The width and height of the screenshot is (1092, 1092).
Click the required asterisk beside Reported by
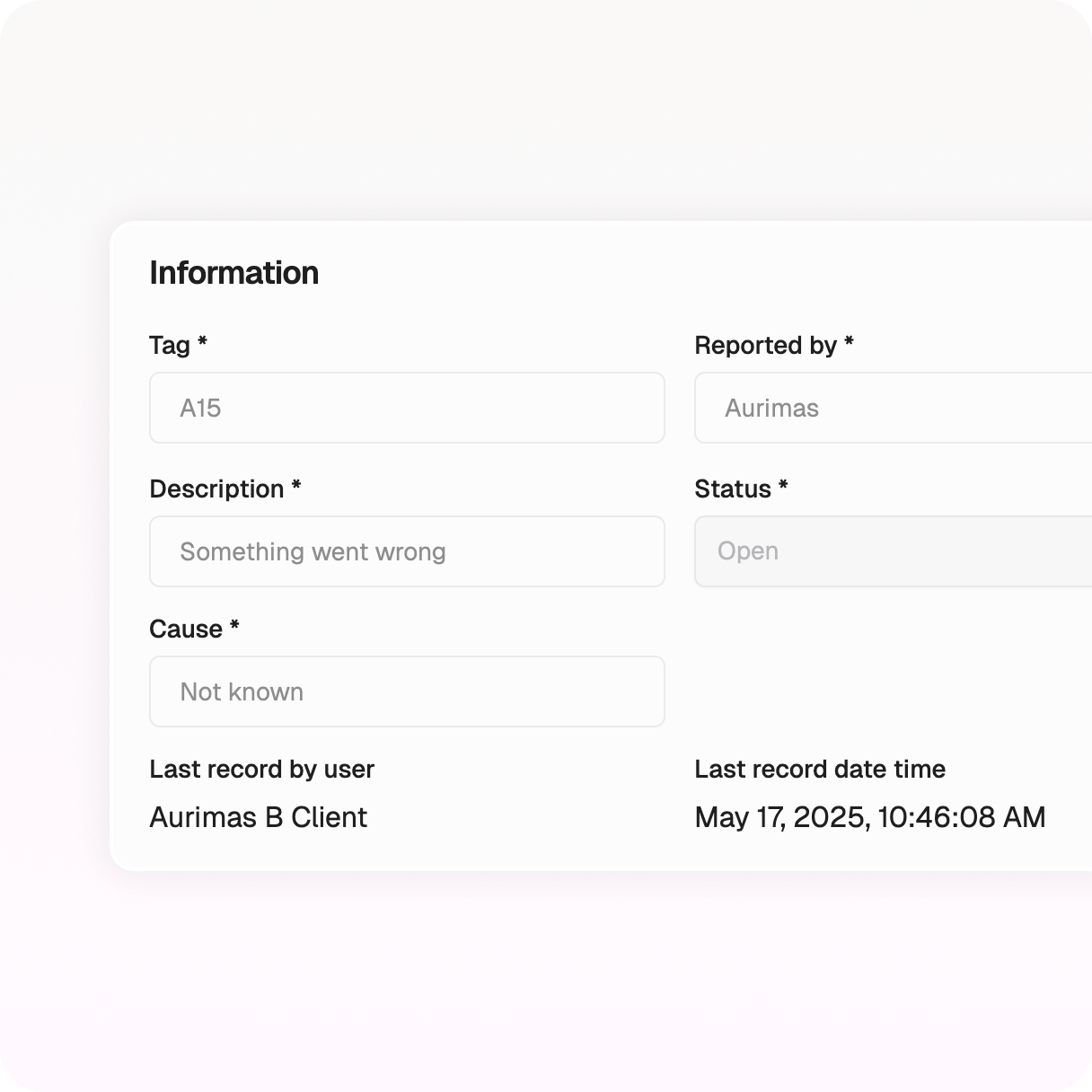[849, 342]
